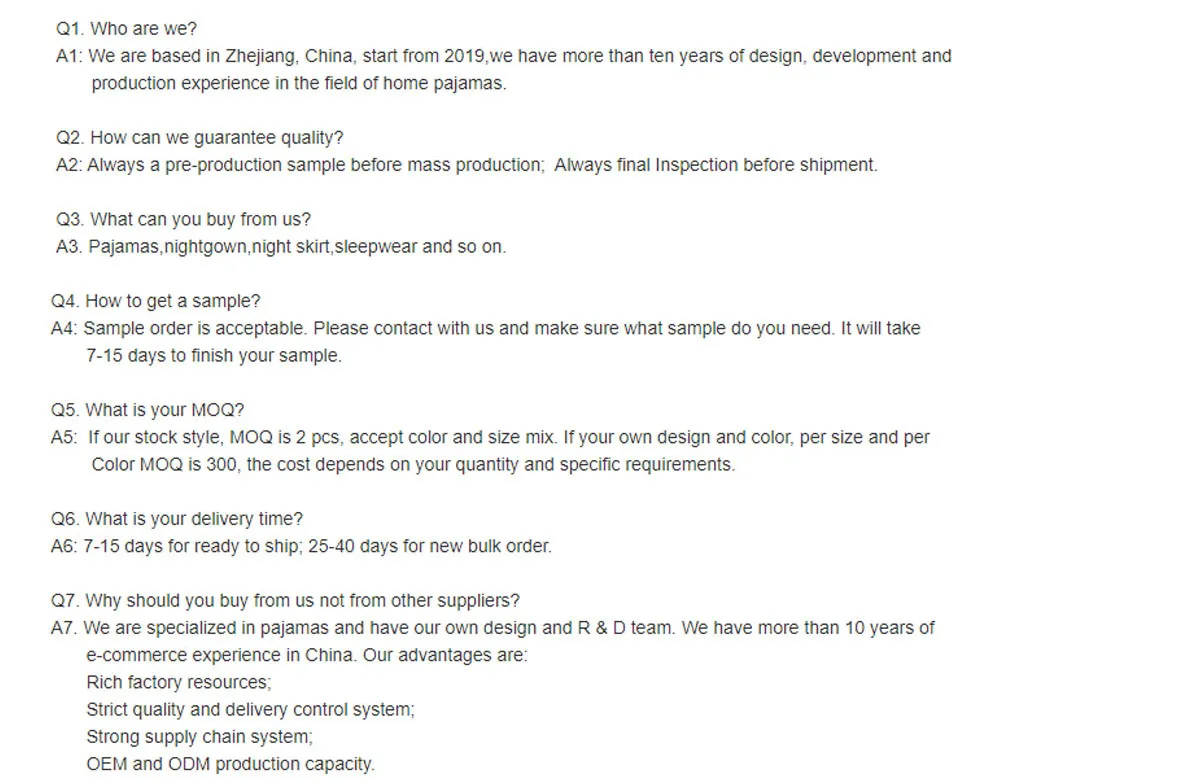Select "Strict quality and delivery control system;" text
The height and width of the screenshot is (781, 1200).
pos(250,709)
